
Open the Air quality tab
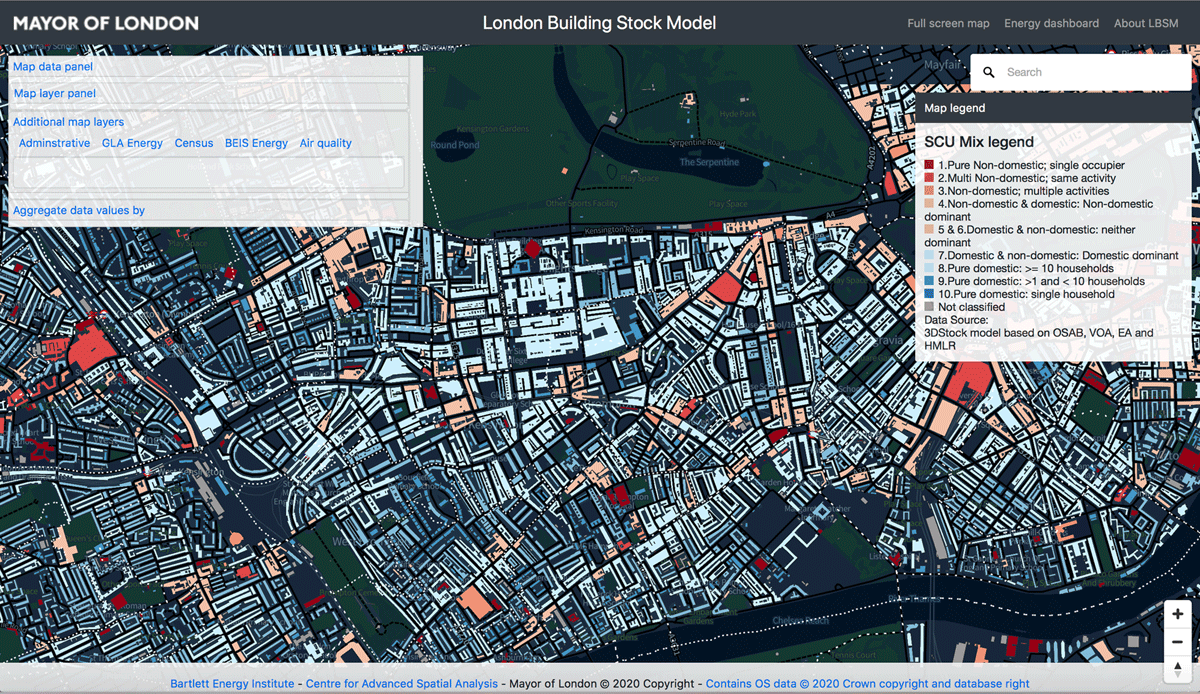pyautogui.click(x=326, y=143)
